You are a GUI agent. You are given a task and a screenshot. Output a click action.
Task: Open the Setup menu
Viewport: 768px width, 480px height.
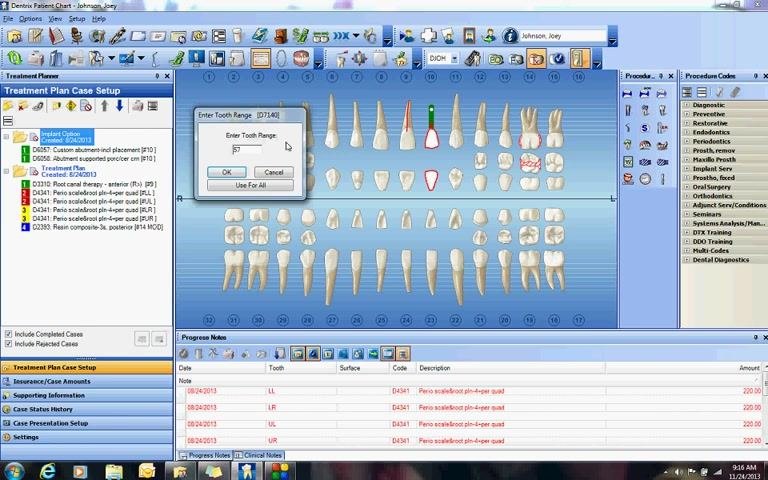coord(76,19)
